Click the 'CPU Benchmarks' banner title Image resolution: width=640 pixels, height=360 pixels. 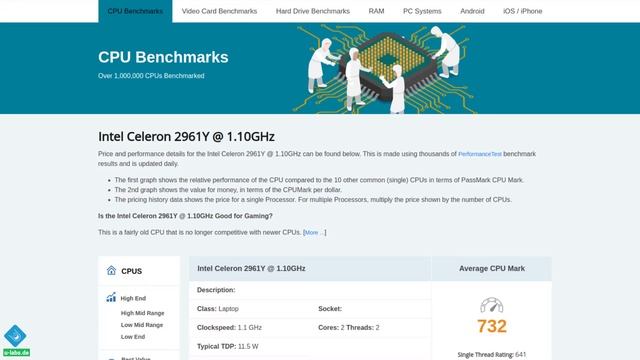click(163, 57)
